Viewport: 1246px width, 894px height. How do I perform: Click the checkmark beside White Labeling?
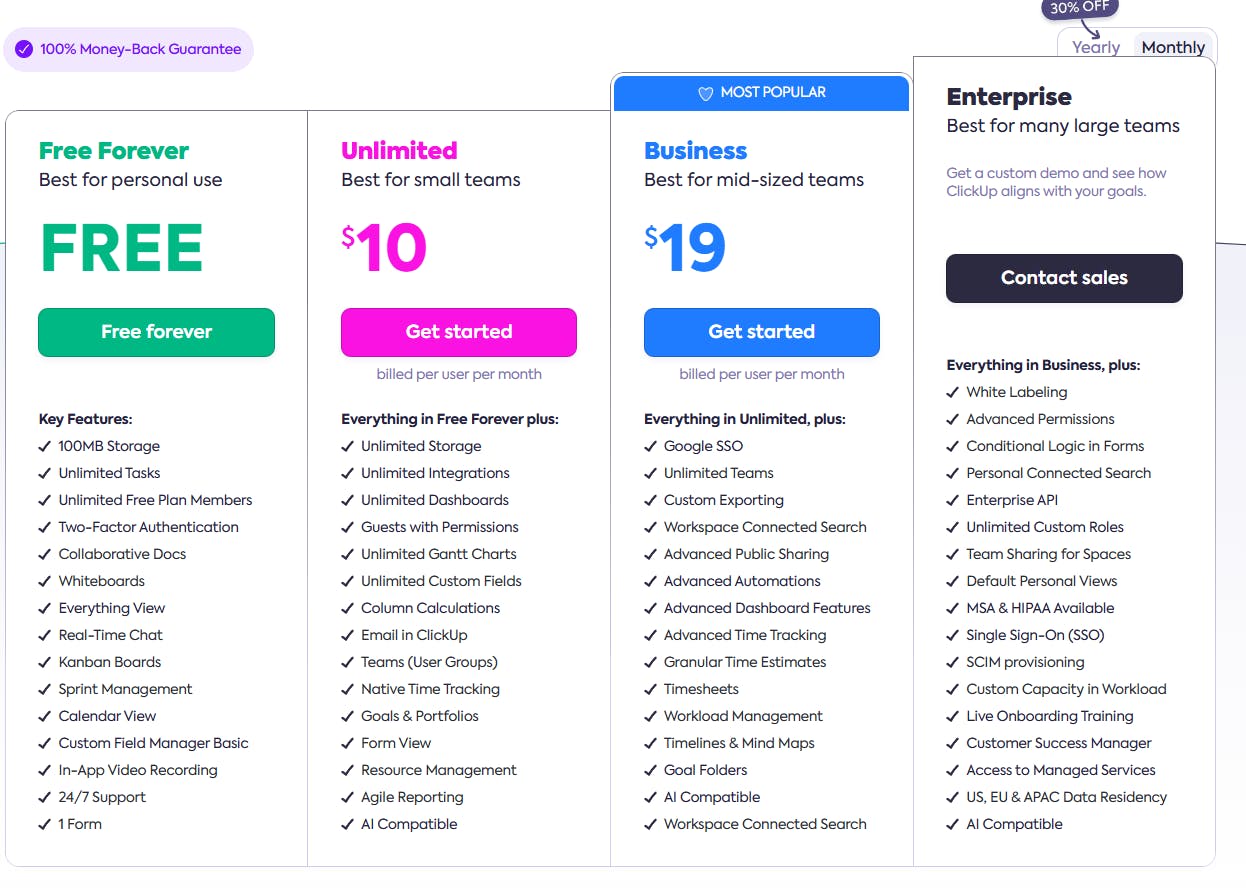pos(952,392)
